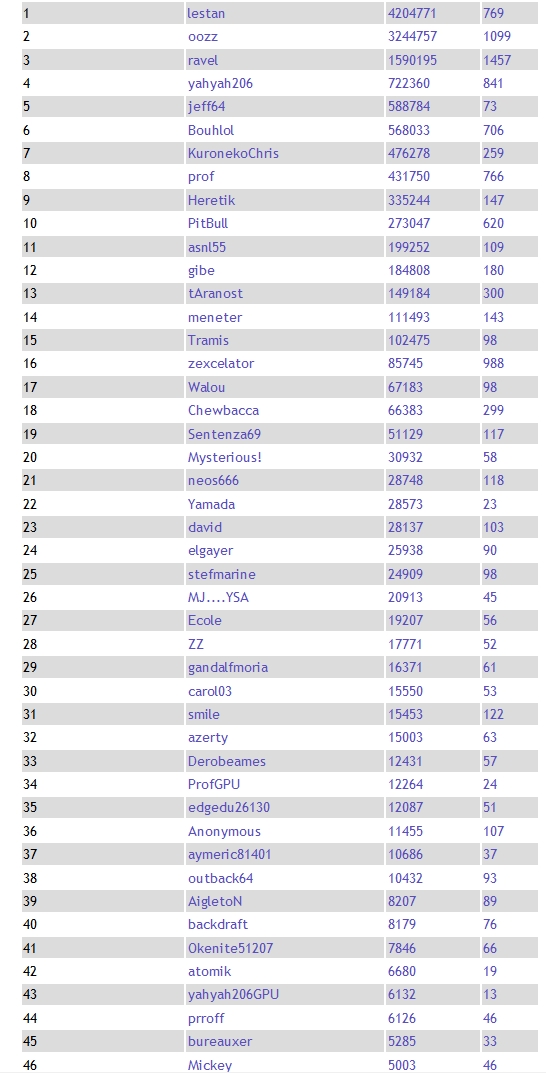This screenshot has width=546, height=1073.
Task: Click yahyah206GPU username
Action: 233,994
